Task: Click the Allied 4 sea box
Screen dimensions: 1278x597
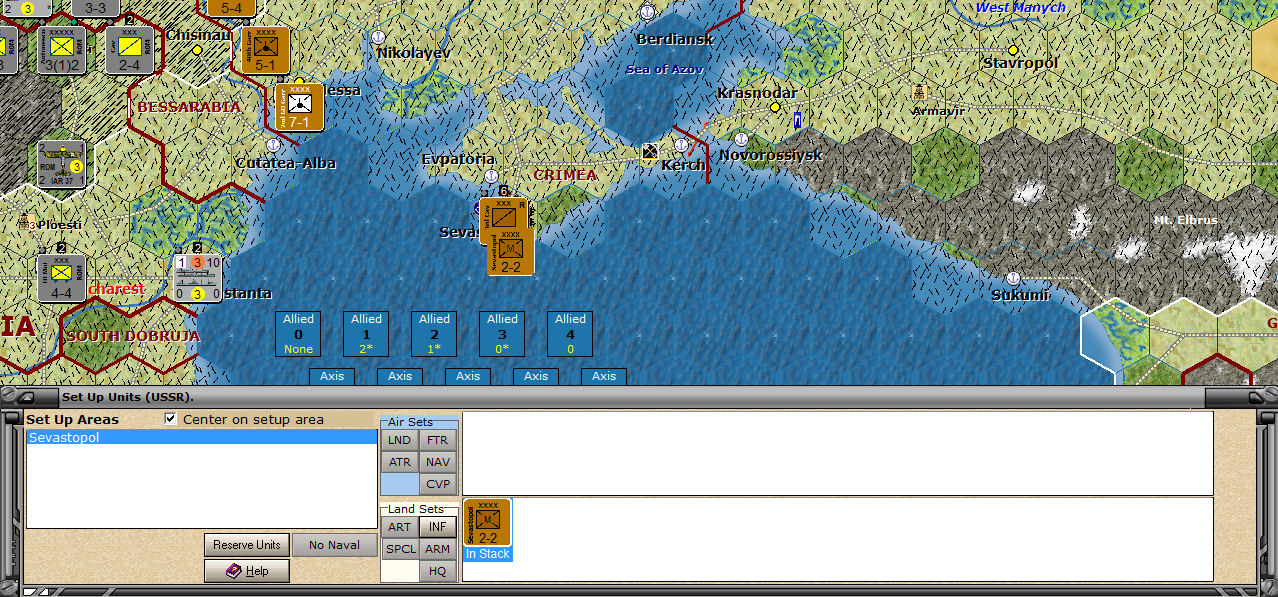Action: (x=570, y=334)
